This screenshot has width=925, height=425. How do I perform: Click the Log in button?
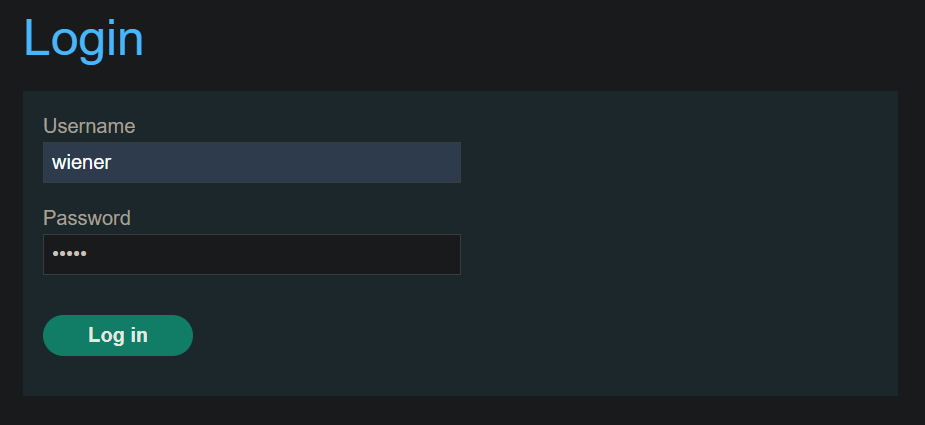pos(118,335)
